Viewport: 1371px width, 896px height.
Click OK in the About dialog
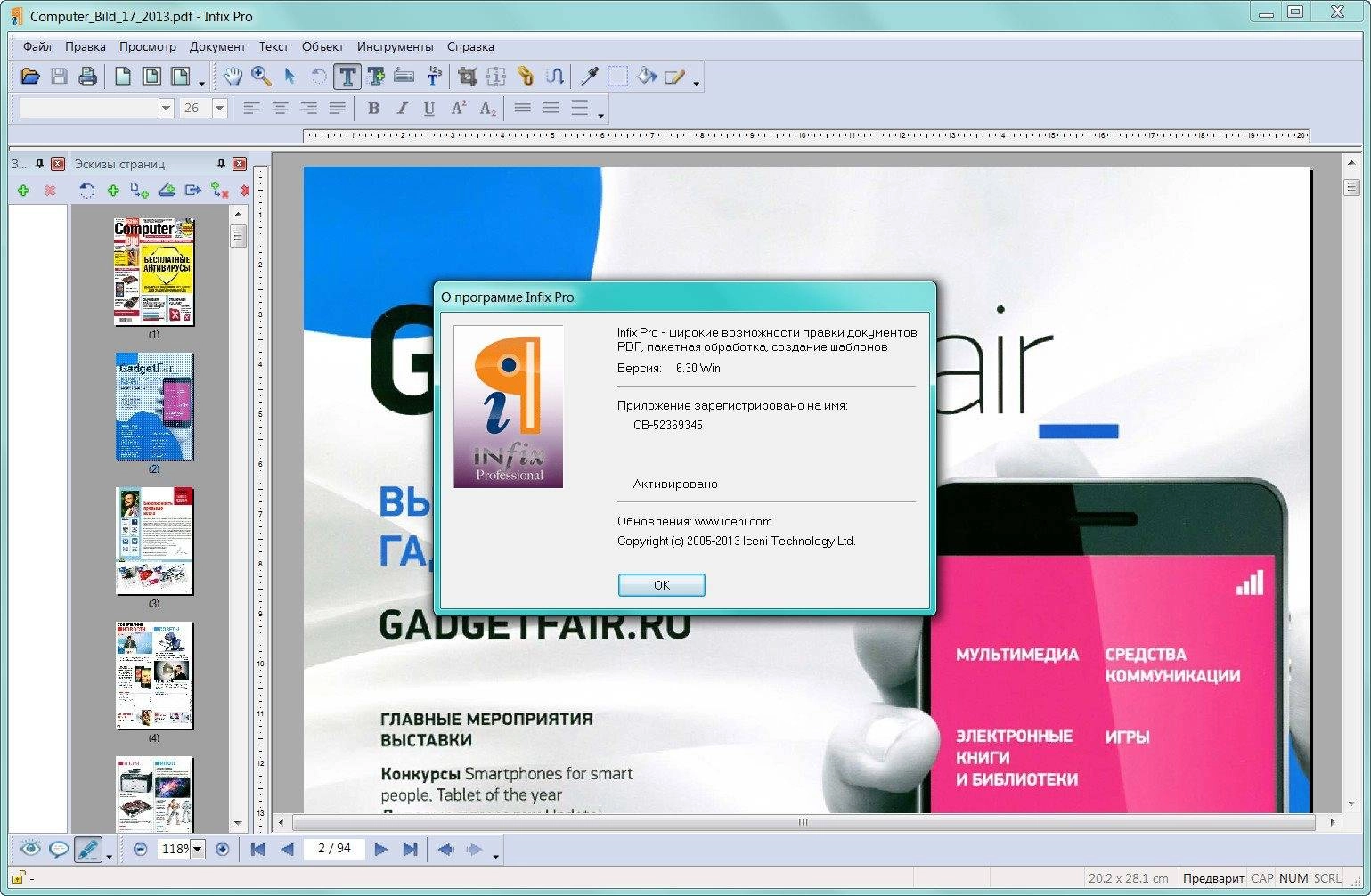pos(662,585)
